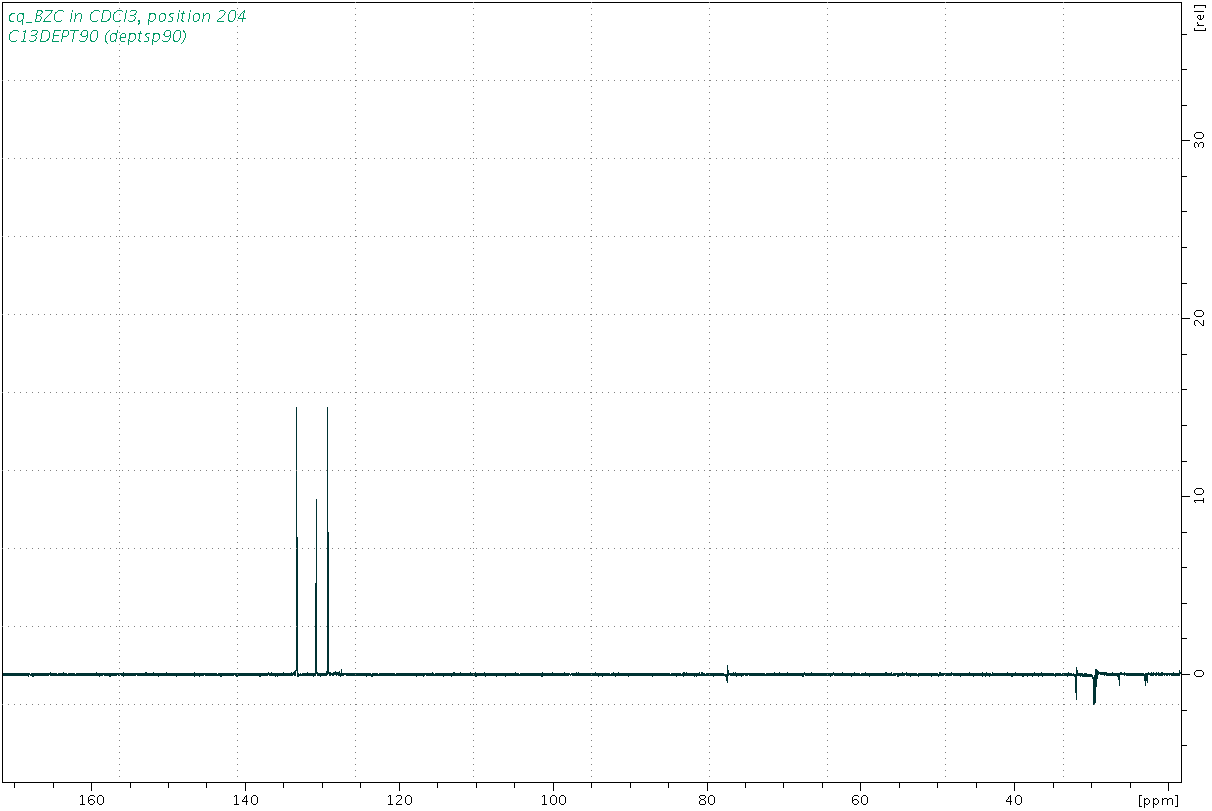Viewport: 1212px width, 811px height.
Task: Click the [ppm] axis unit label
Action: coord(1159,800)
